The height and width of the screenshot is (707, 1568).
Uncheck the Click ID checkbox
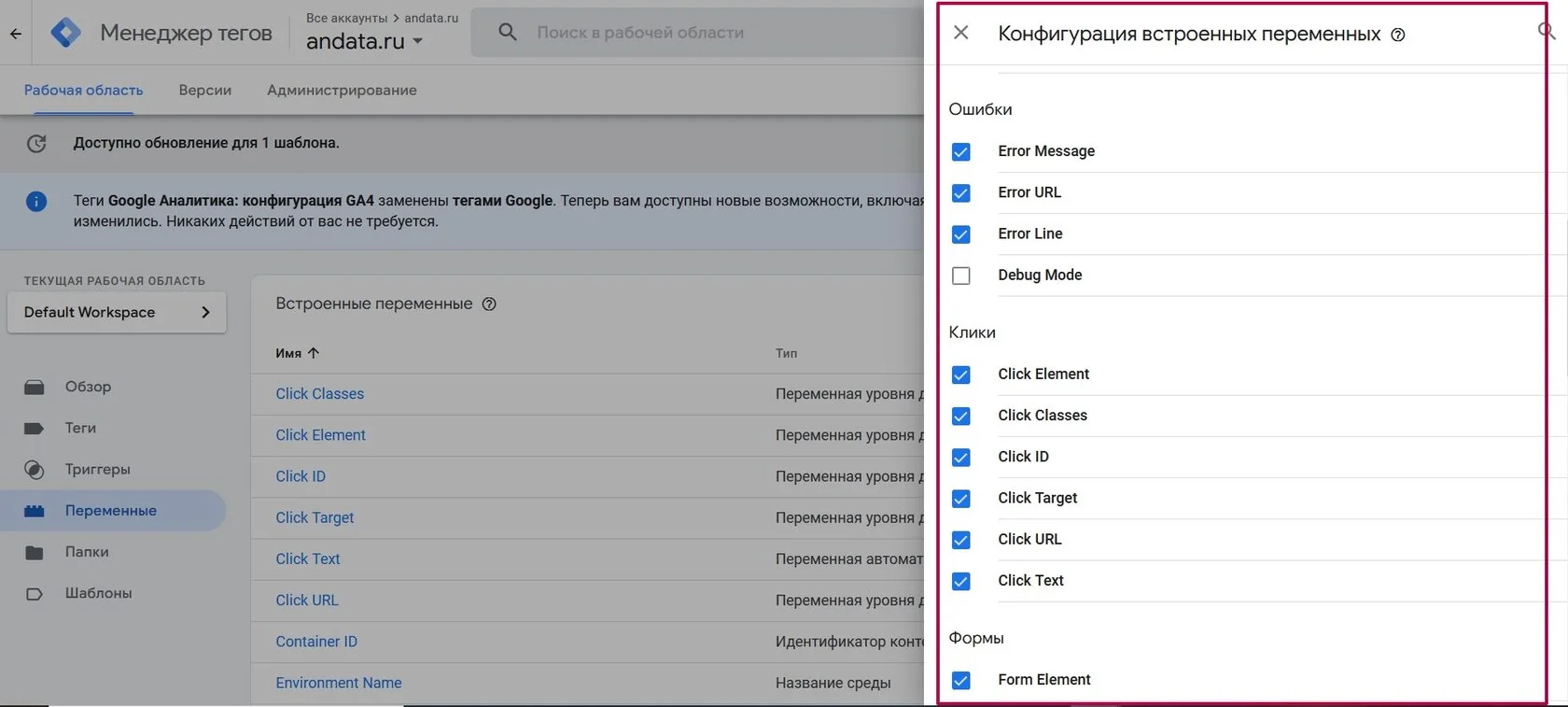[960, 457]
